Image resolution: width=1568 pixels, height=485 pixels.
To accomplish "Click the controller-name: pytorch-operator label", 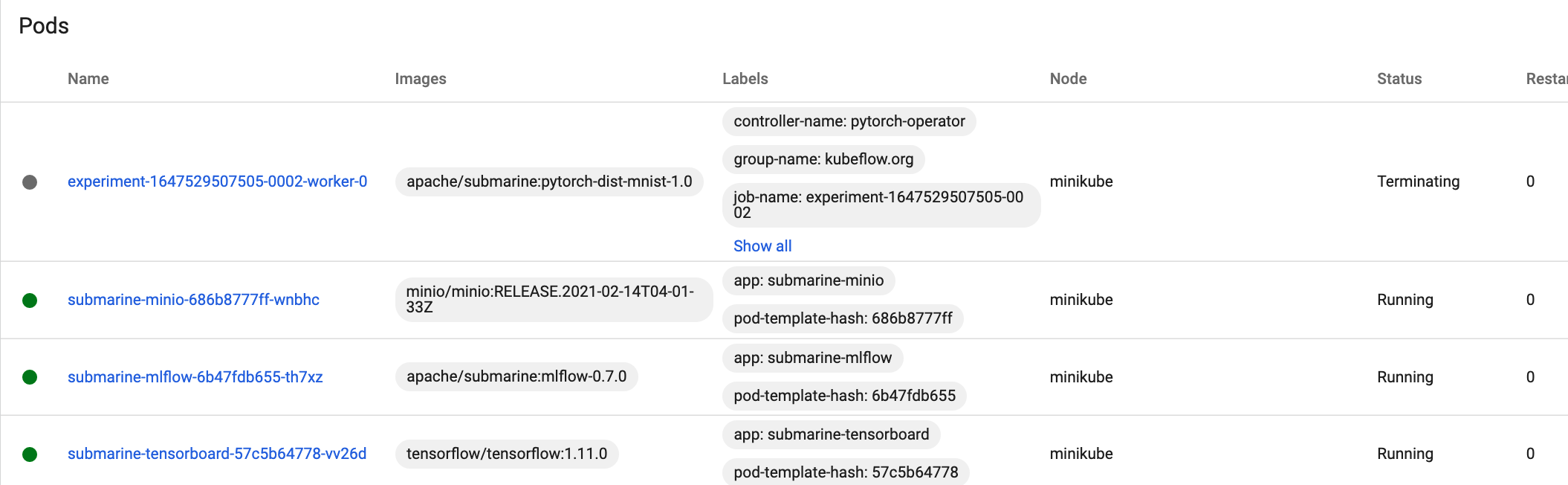I will [x=849, y=121].
